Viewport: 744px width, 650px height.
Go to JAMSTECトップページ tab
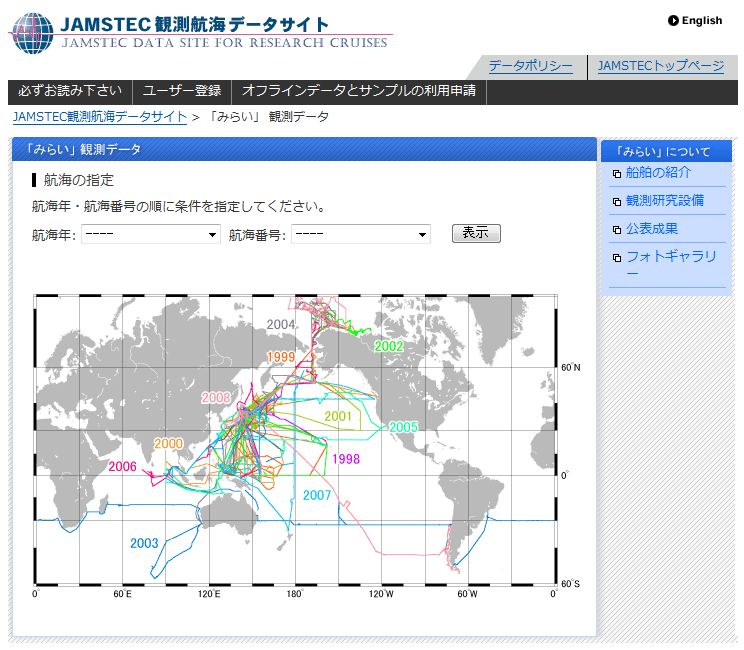(660, 67)
